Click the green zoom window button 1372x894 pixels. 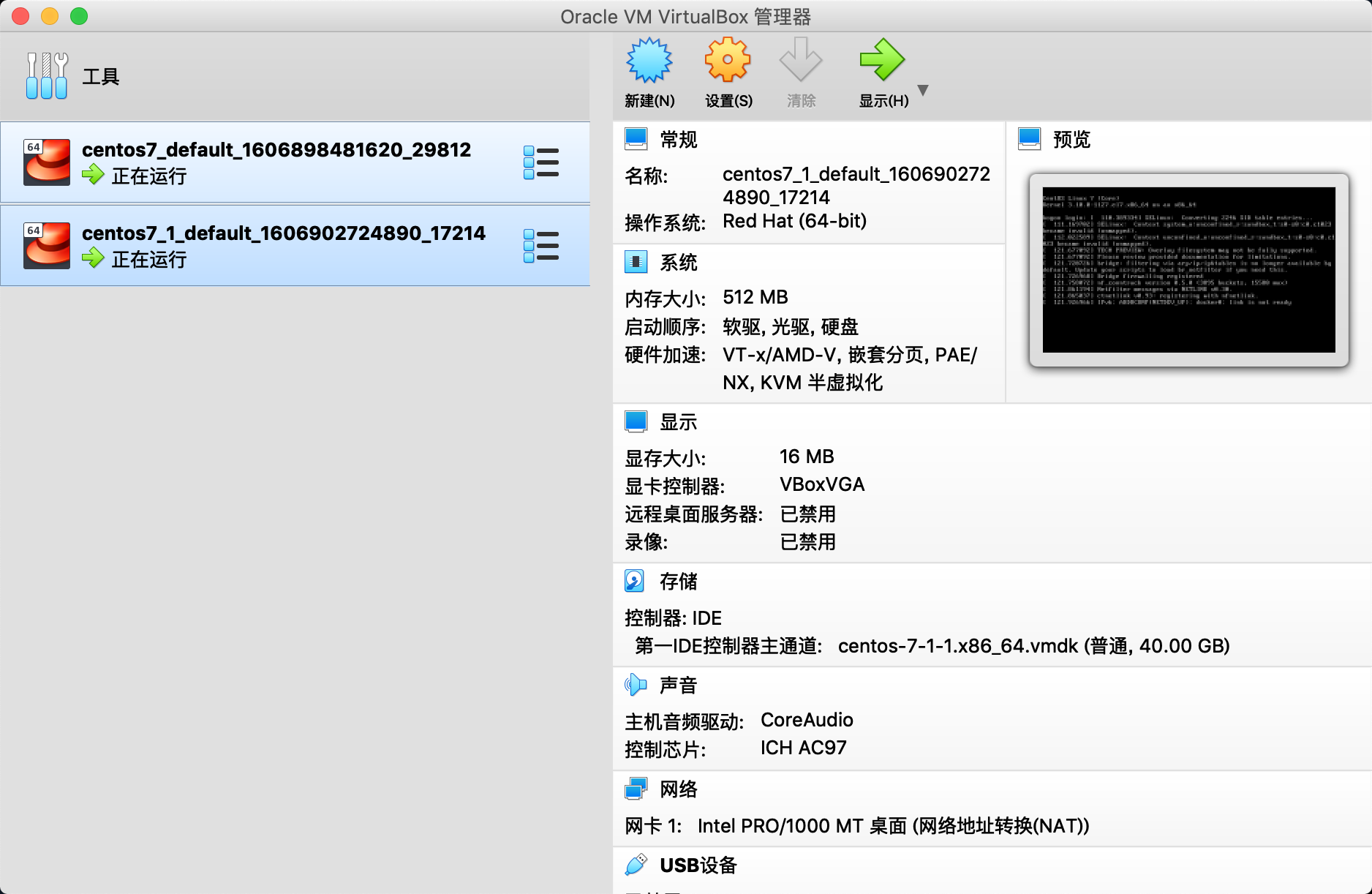pos(79,16)
